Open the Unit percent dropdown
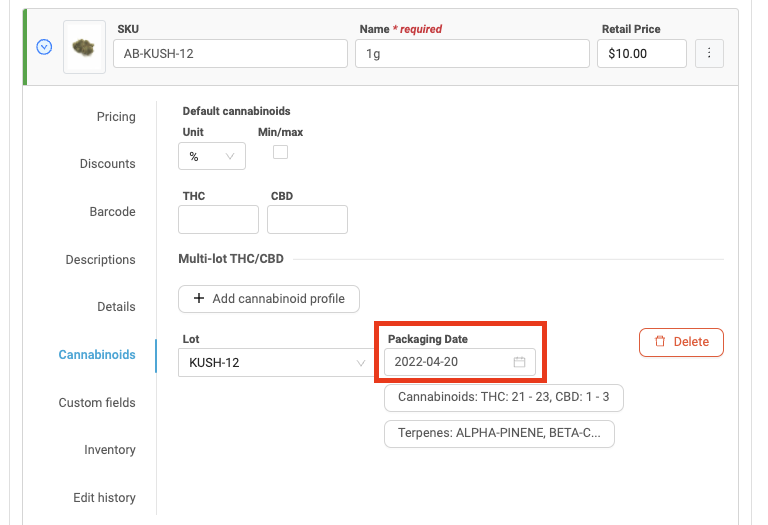 [212, 156]
